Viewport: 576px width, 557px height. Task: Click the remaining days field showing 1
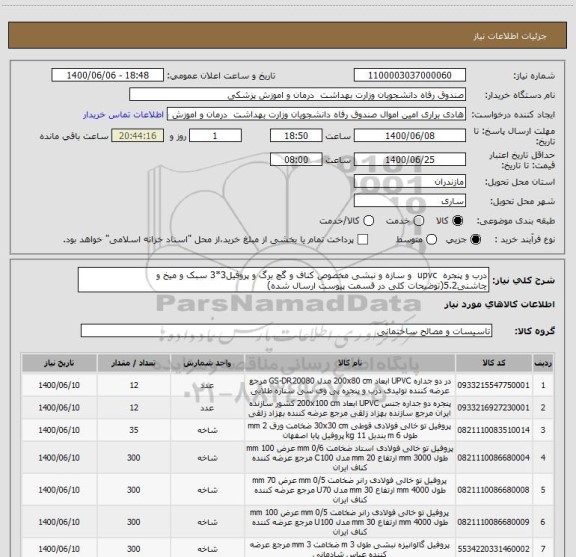point(215,136)
